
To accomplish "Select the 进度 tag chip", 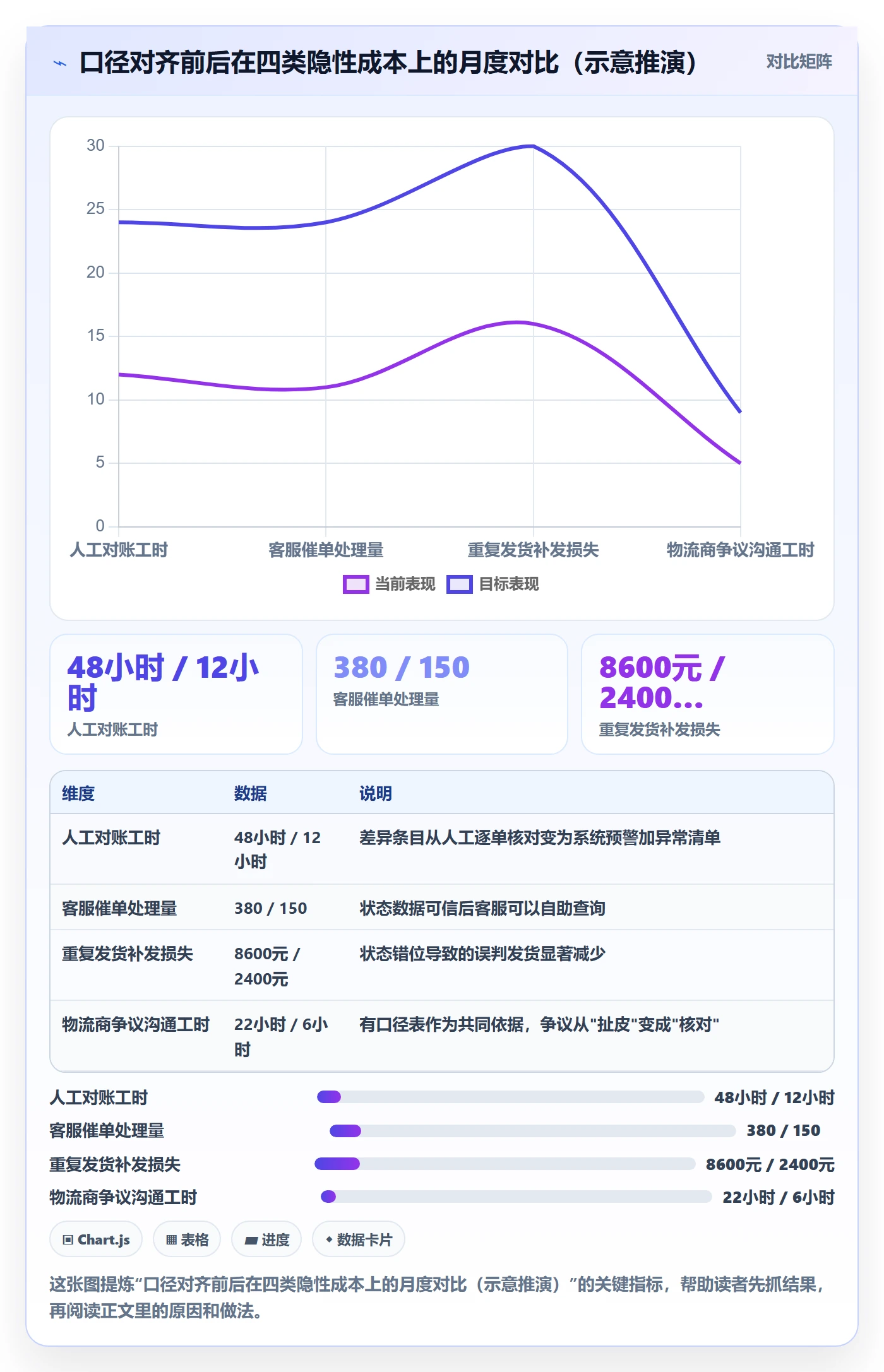I will (x=266, y=1239).
